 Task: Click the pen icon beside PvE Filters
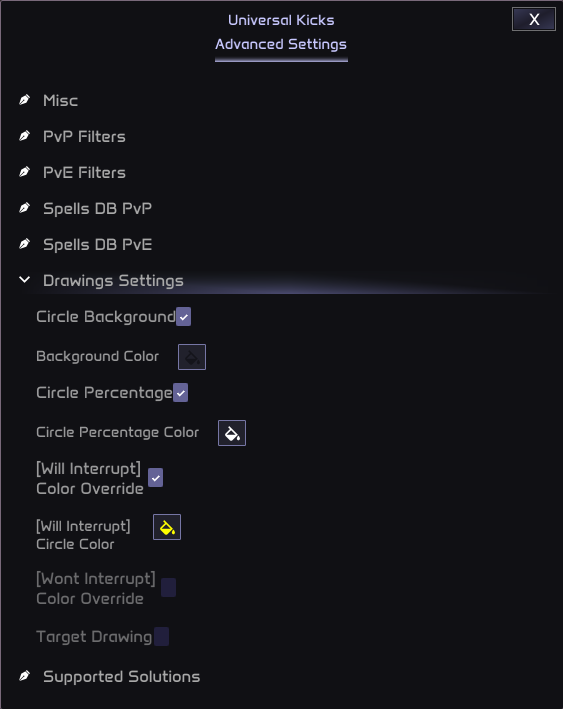(x=24, y=172)
